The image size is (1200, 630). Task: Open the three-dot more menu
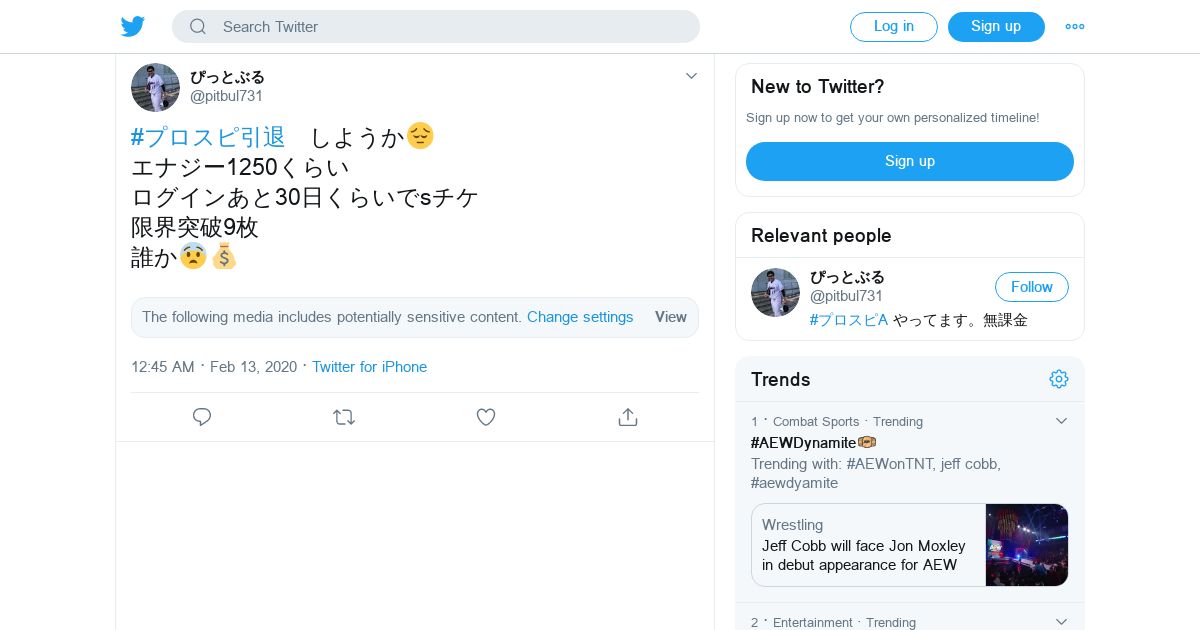(1075, 27)
